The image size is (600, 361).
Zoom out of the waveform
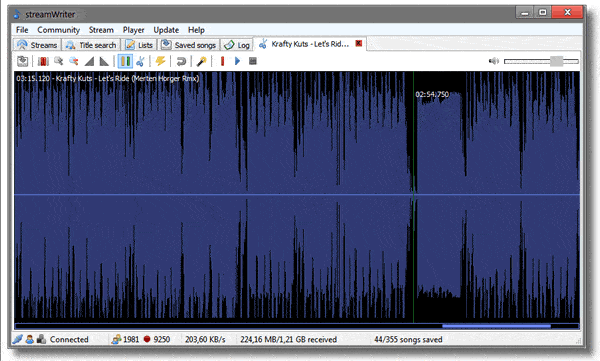click(73, 61)
